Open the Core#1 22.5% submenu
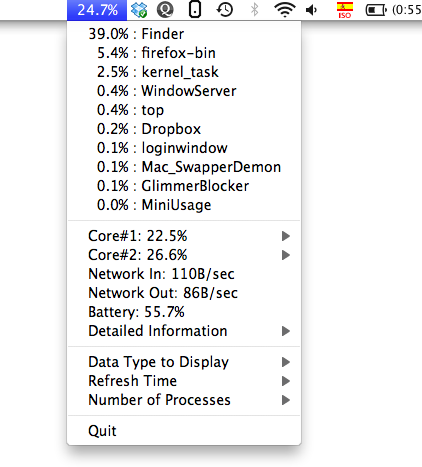Viewport: 422px width, 467px height. (184, 236)
